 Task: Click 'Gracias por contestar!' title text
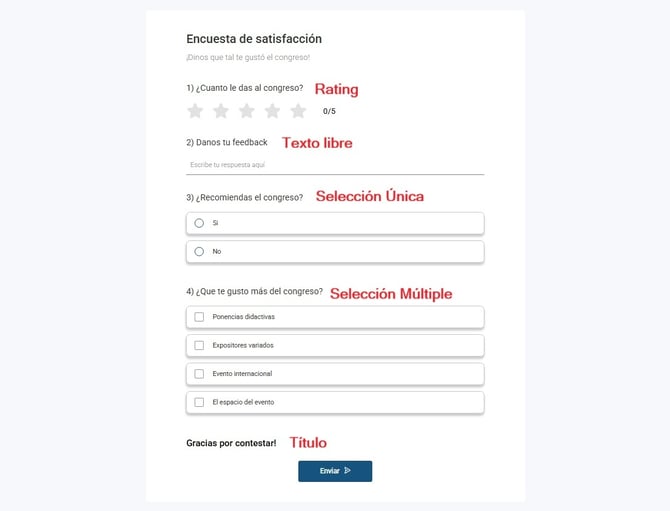pos(231,443)
